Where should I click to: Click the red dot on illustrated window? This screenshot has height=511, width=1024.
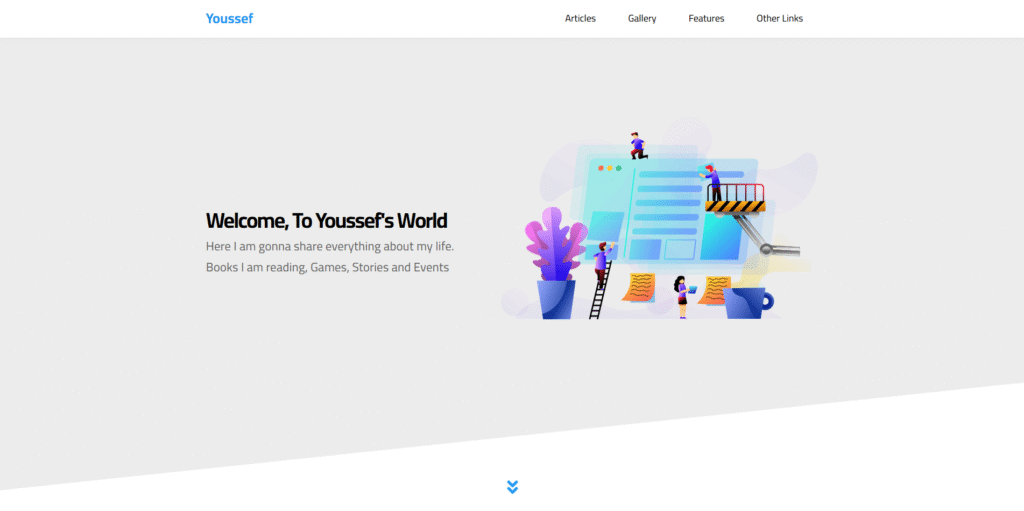pos(601,168)
